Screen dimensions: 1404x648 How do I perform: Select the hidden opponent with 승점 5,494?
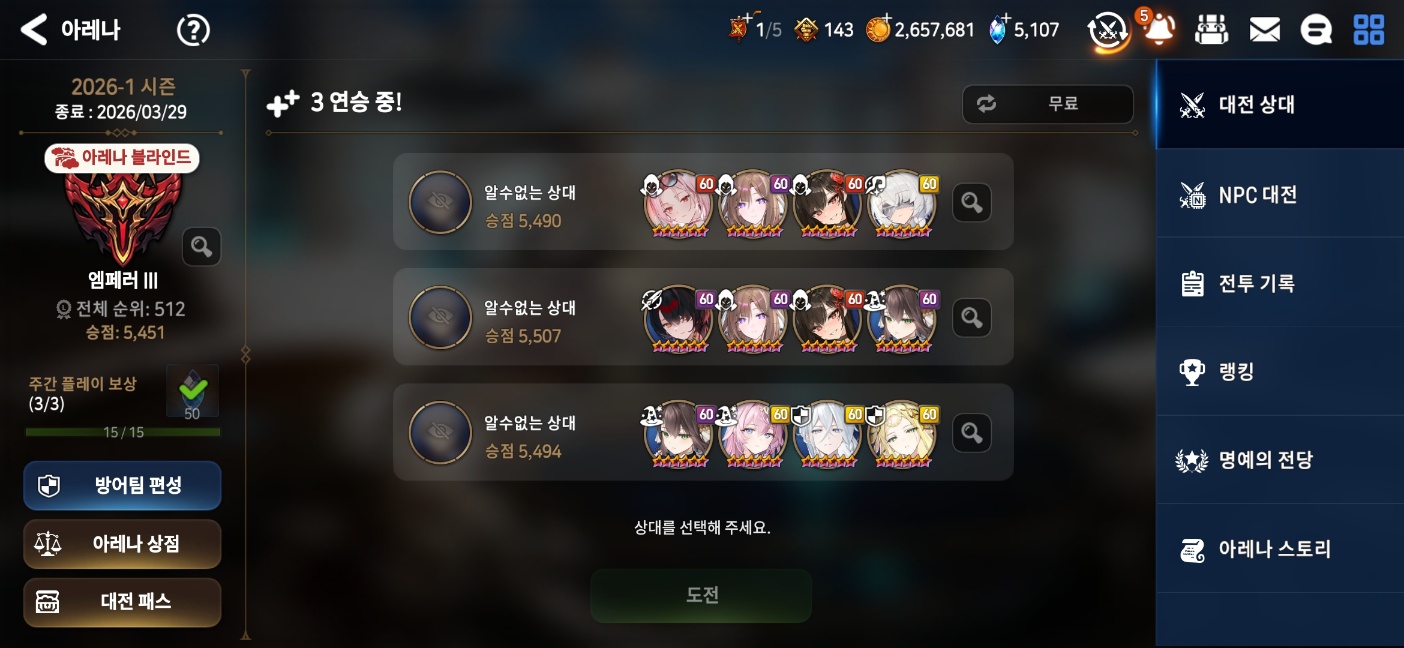pos(703,432)
